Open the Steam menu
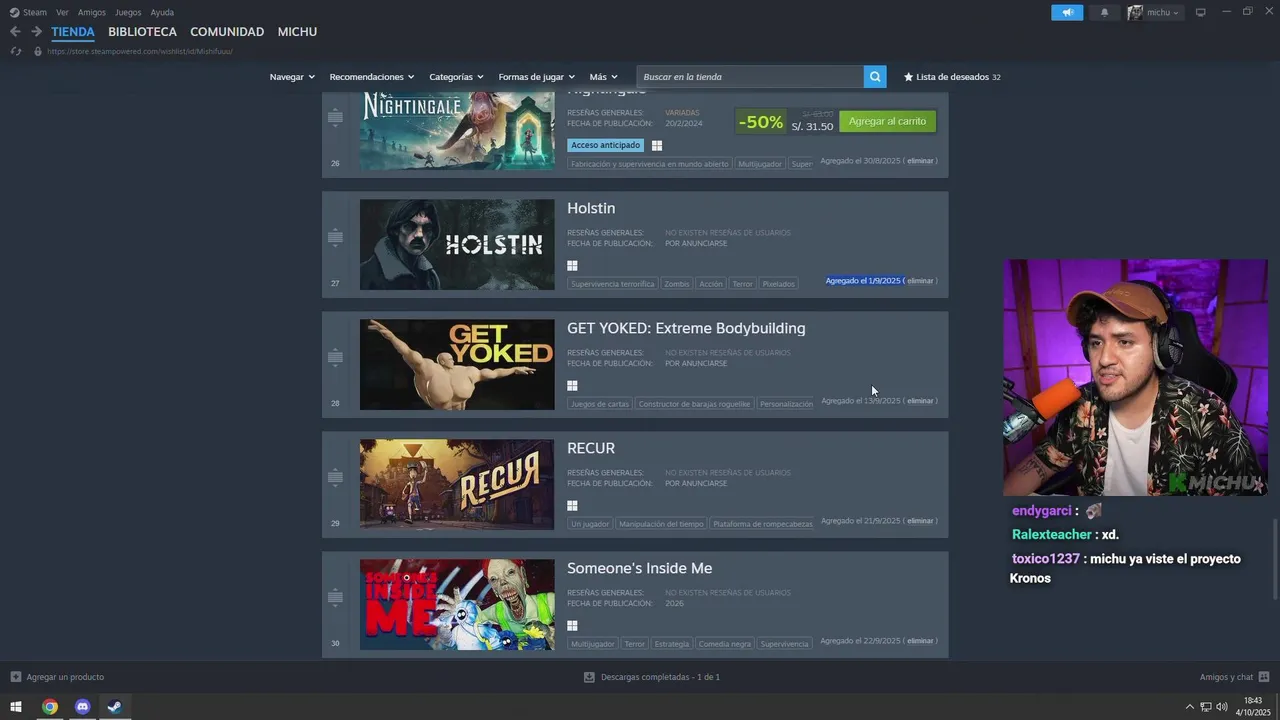This screenshot has height=720, width=1280. click(28, 12)
